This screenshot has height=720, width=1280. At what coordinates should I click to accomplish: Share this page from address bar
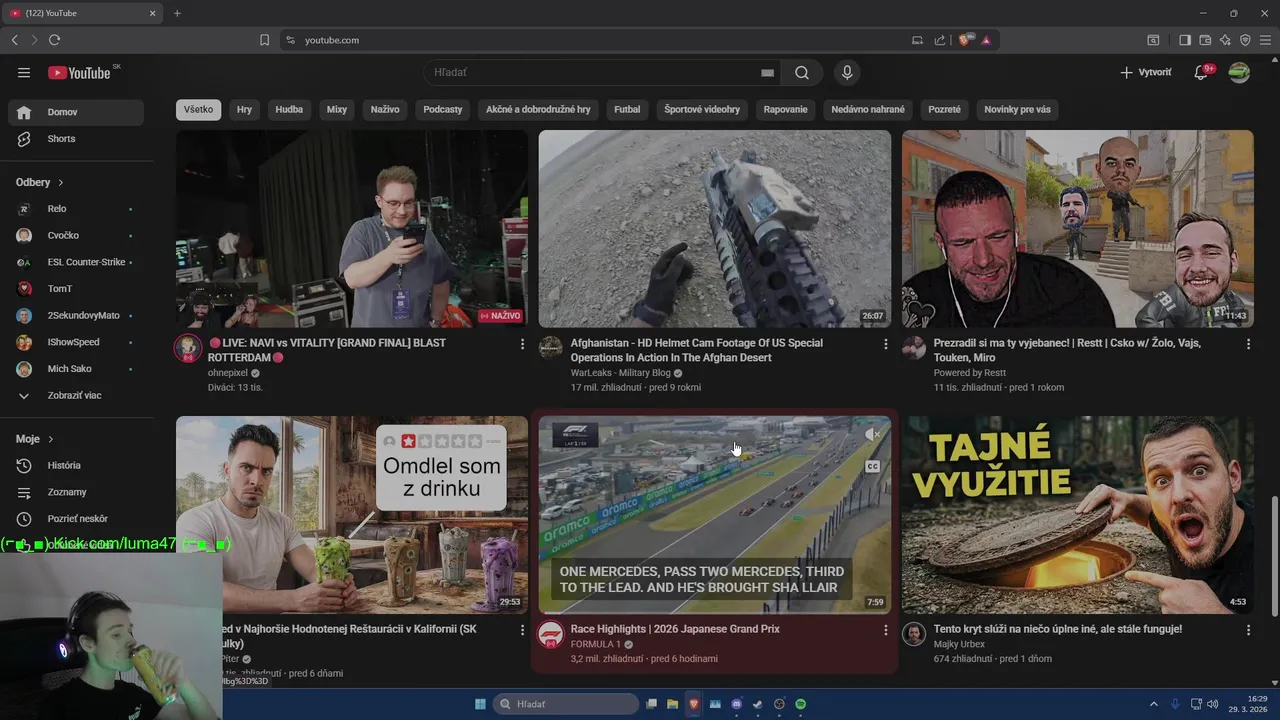click(x=940, y=40)
